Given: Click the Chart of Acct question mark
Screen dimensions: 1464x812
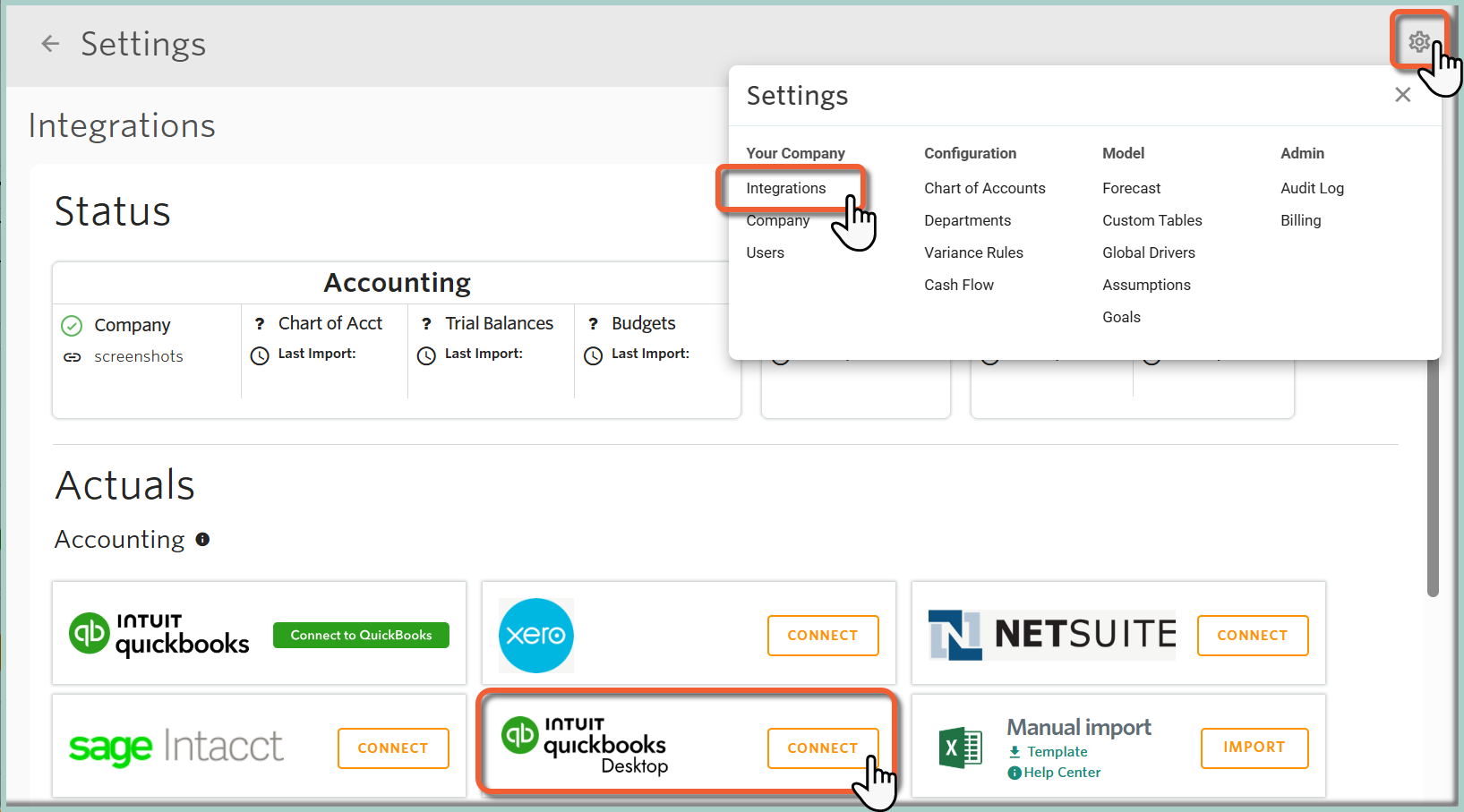Looking at the screenshot, I should tap(260, 324).
